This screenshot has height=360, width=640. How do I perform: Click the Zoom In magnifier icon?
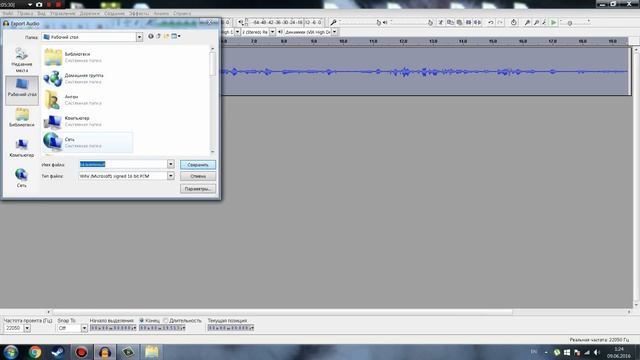tap(527, 22)
